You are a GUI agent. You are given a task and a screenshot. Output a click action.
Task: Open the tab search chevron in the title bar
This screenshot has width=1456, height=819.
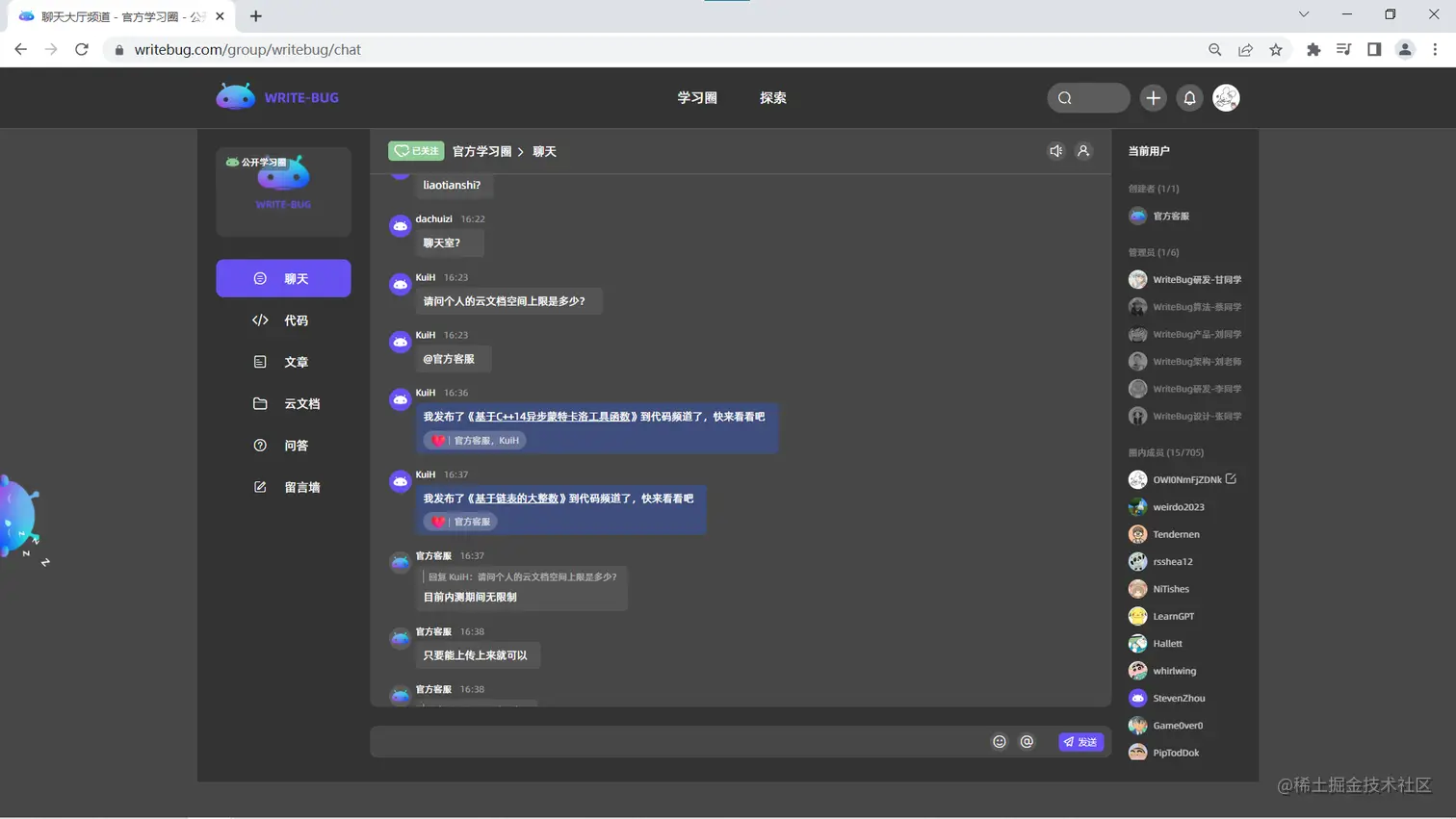1304,14
